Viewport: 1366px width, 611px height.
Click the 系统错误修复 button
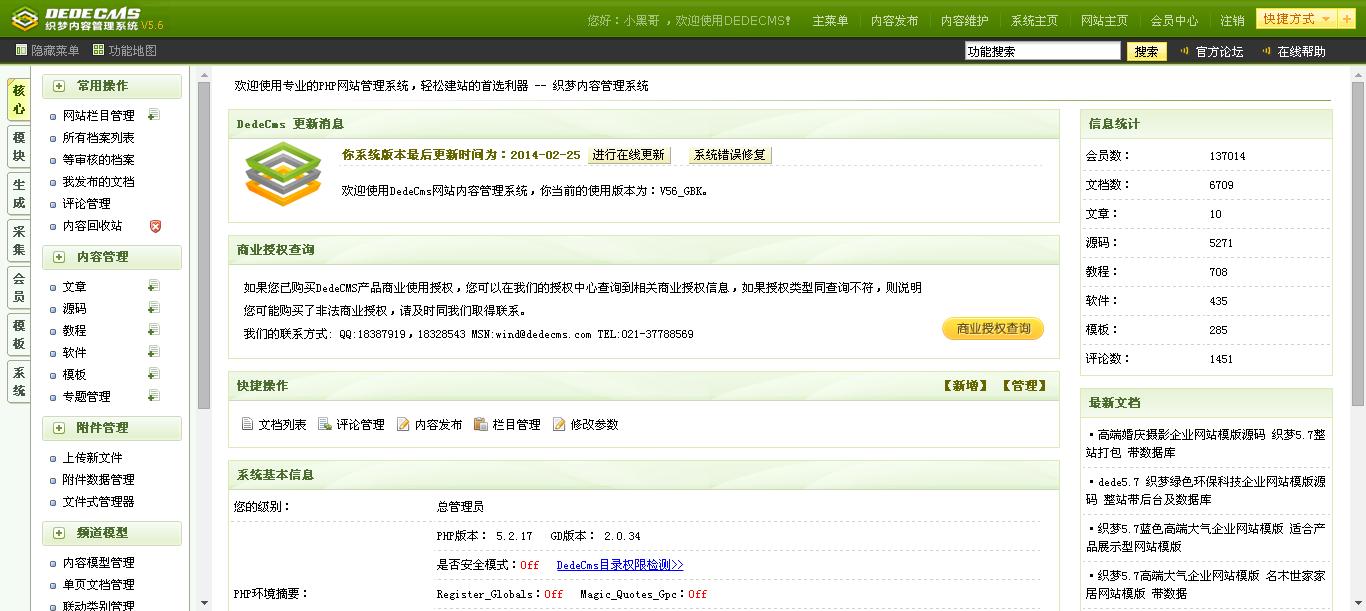click(730, 155)
